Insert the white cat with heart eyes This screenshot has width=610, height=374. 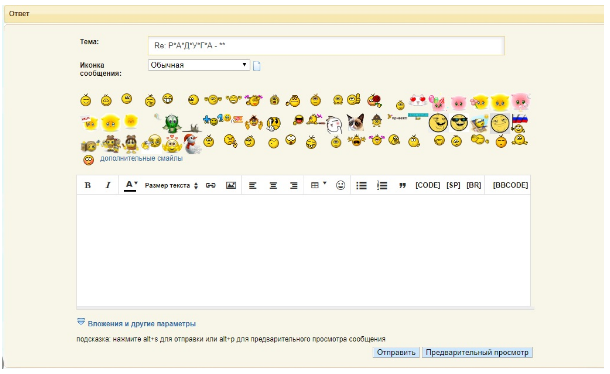pos(418,100)
